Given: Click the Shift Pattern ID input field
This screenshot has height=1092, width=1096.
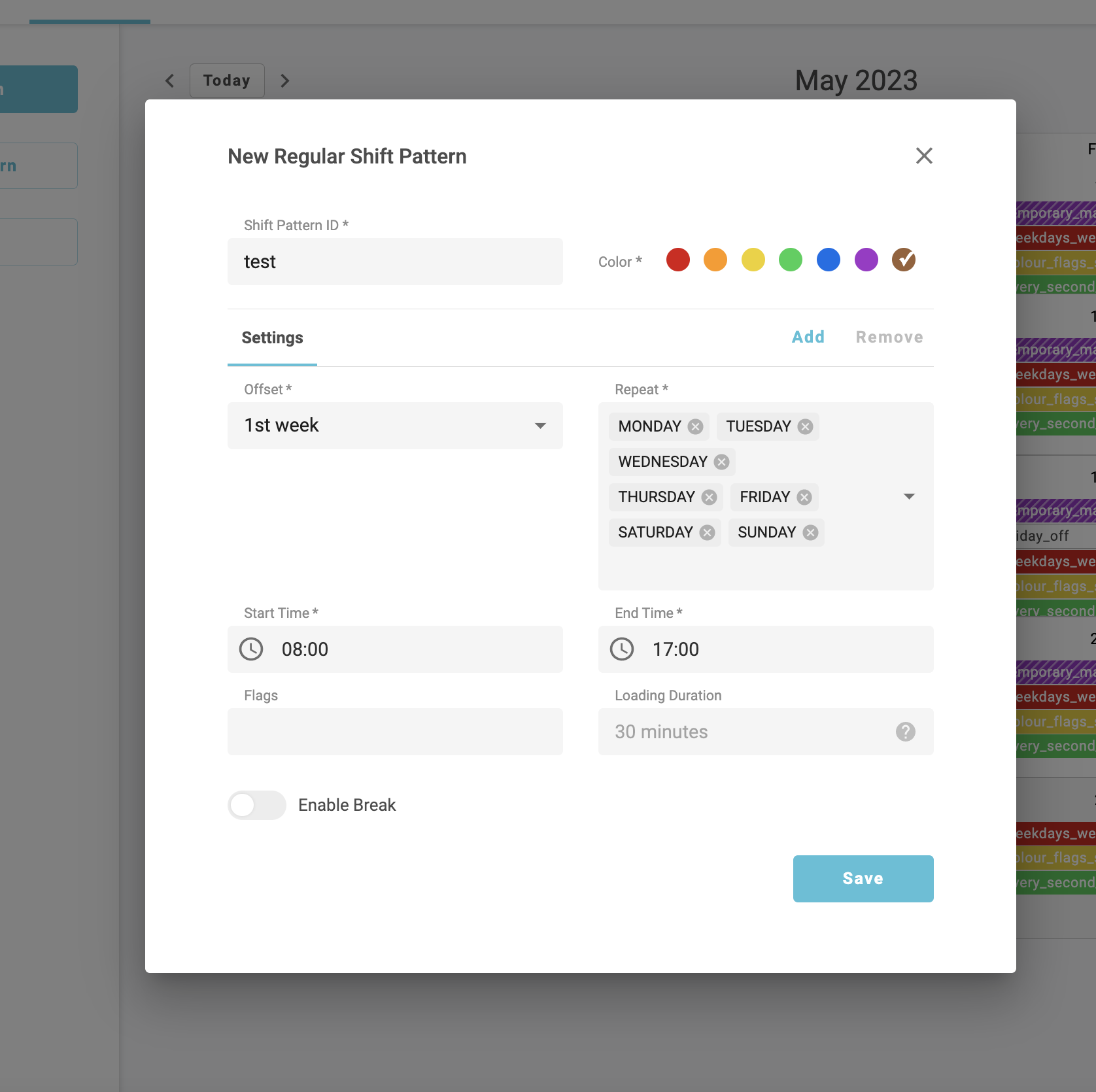Looking at the screenshot, I should 395,262.
